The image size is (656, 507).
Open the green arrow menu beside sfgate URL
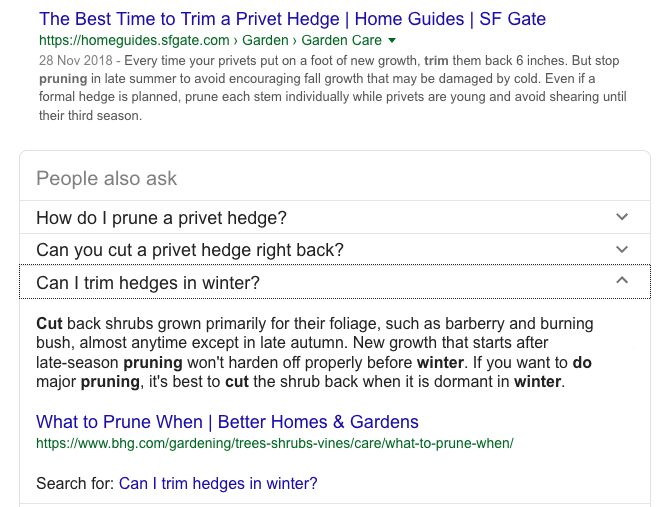pos(392,40)
